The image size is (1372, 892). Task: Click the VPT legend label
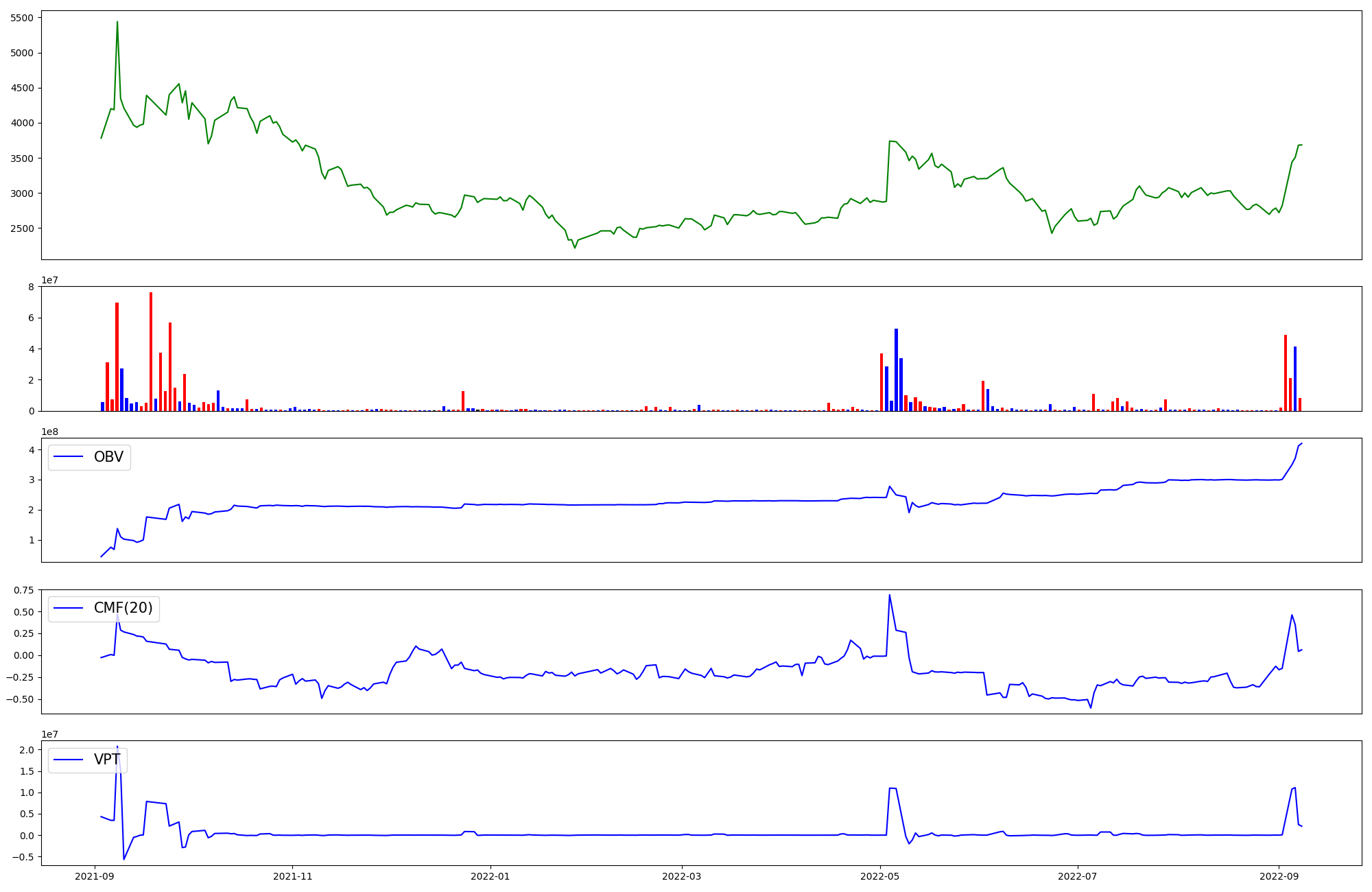[x=107, y=760]
